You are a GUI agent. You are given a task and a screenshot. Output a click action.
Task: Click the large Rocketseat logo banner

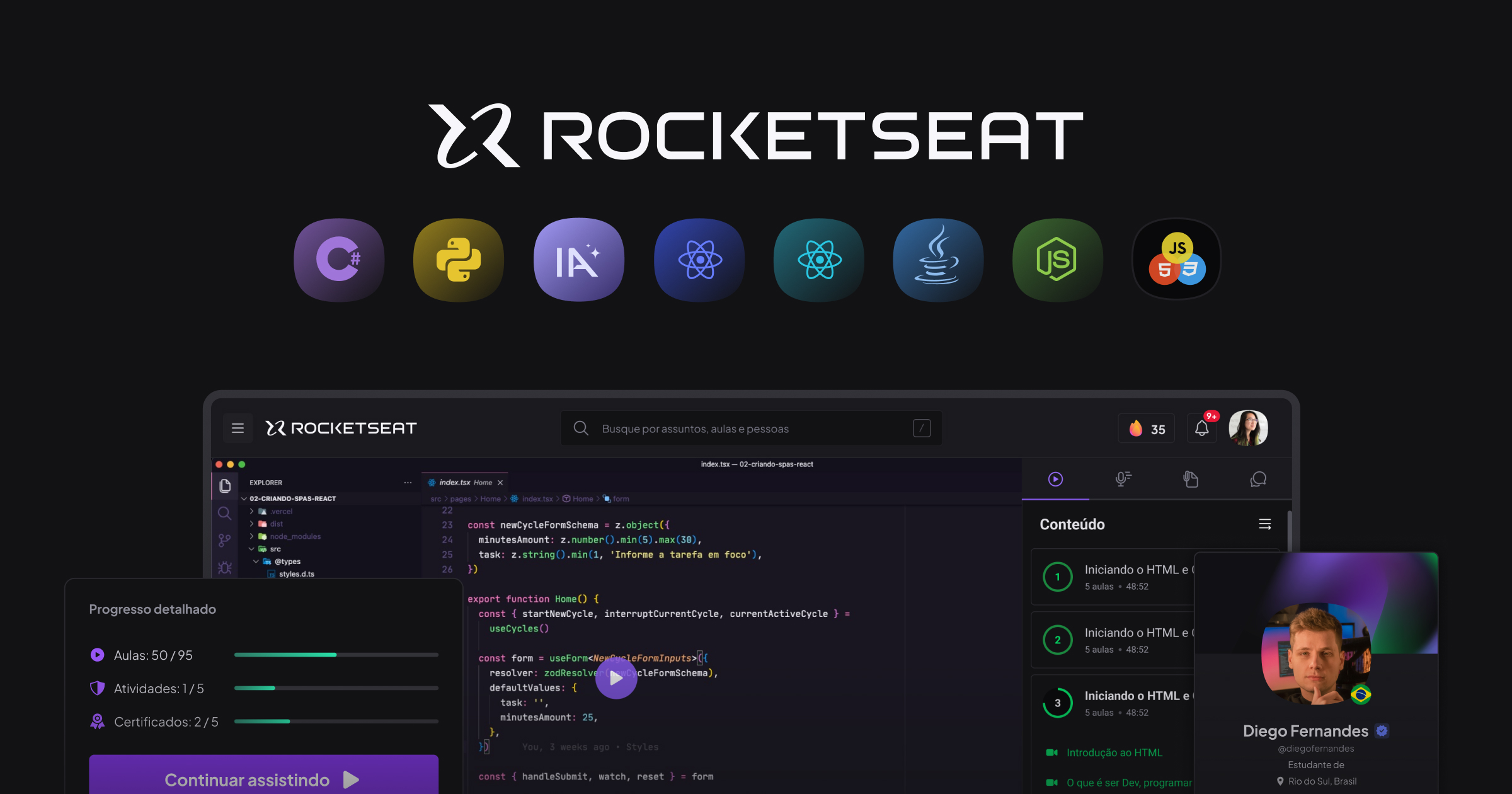(756, 135)
